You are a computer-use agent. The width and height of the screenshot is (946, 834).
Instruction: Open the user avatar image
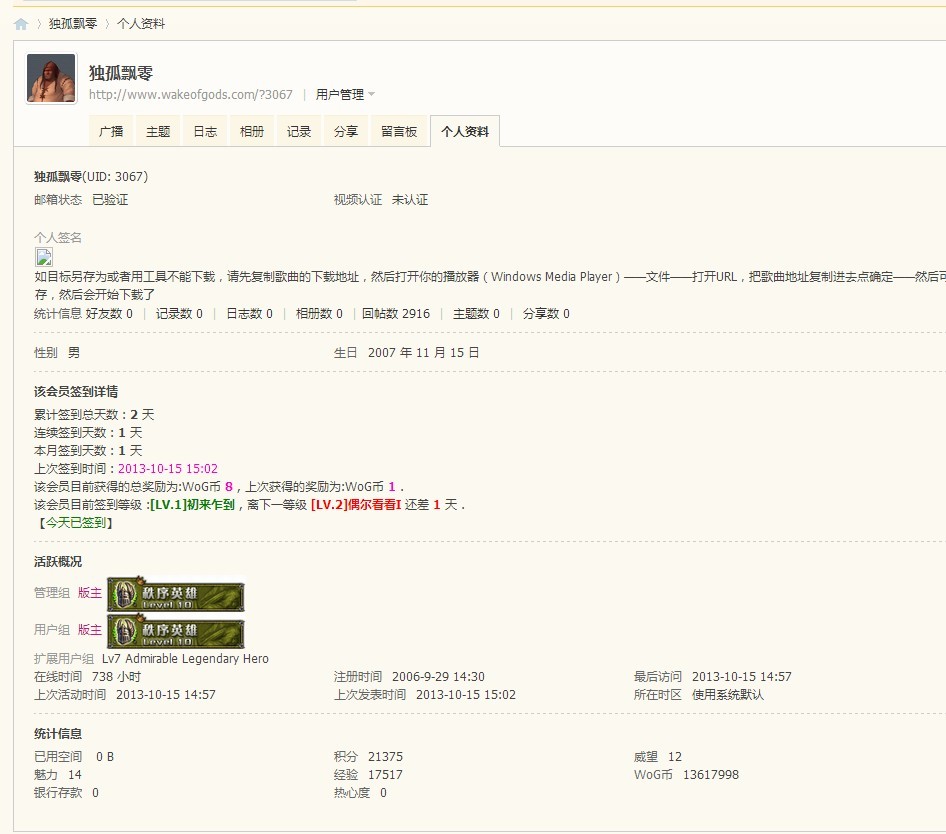point(51,78)
